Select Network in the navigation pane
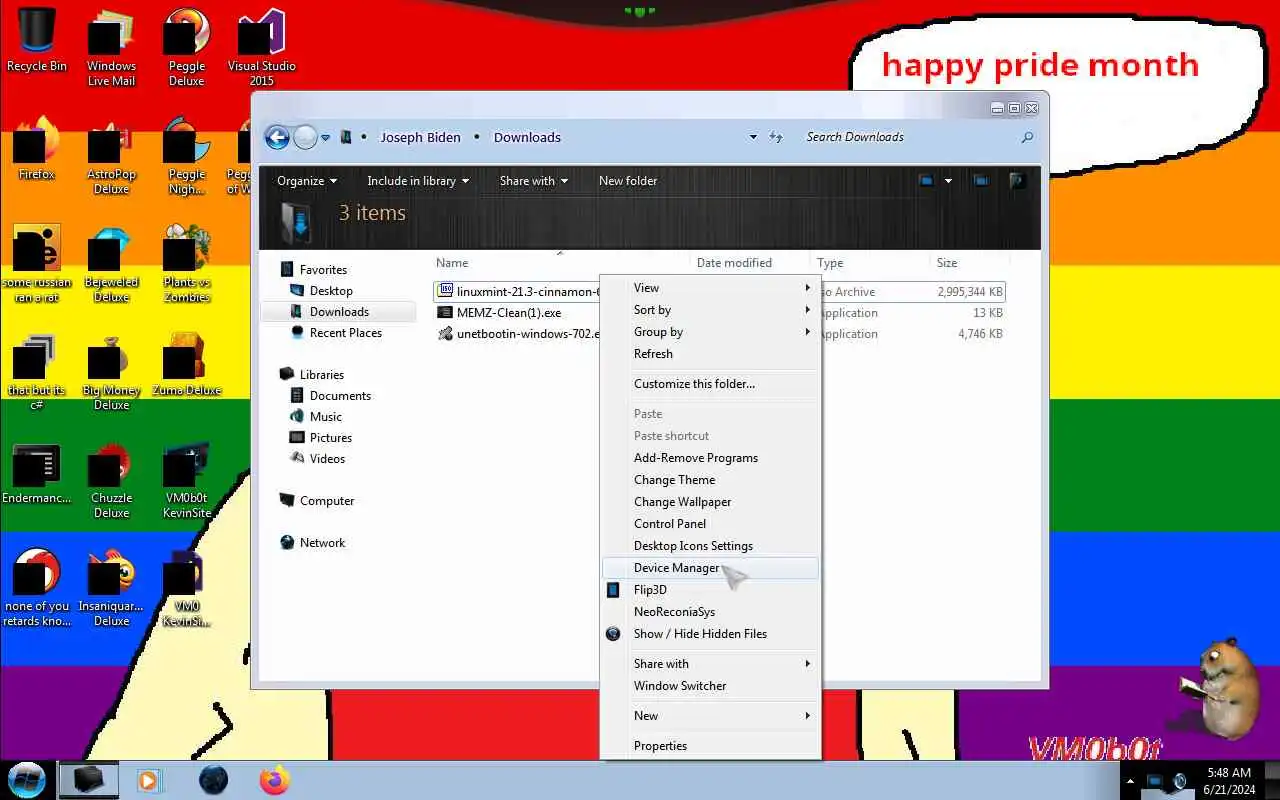The height and width of the screenshot is (800, 1280). coord(322,543)
